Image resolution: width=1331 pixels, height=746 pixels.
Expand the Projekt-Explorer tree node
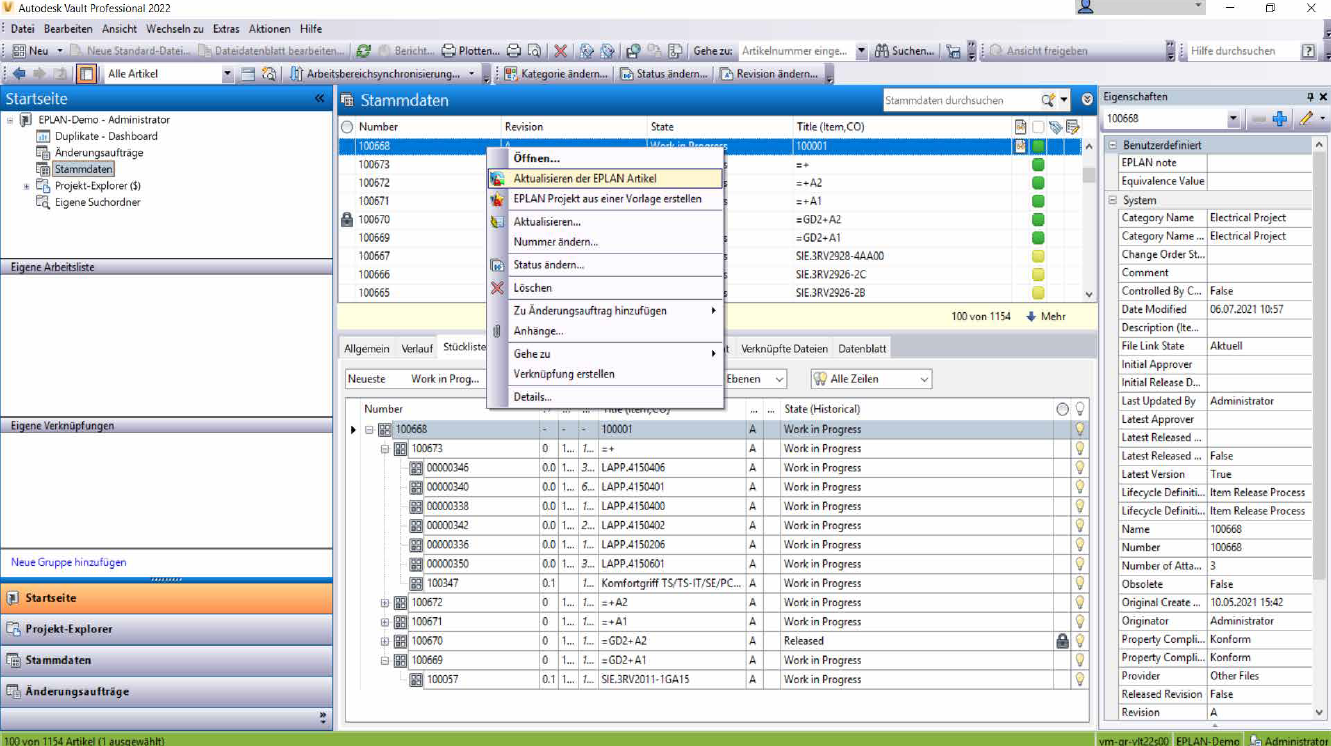[x=26, y=186]
